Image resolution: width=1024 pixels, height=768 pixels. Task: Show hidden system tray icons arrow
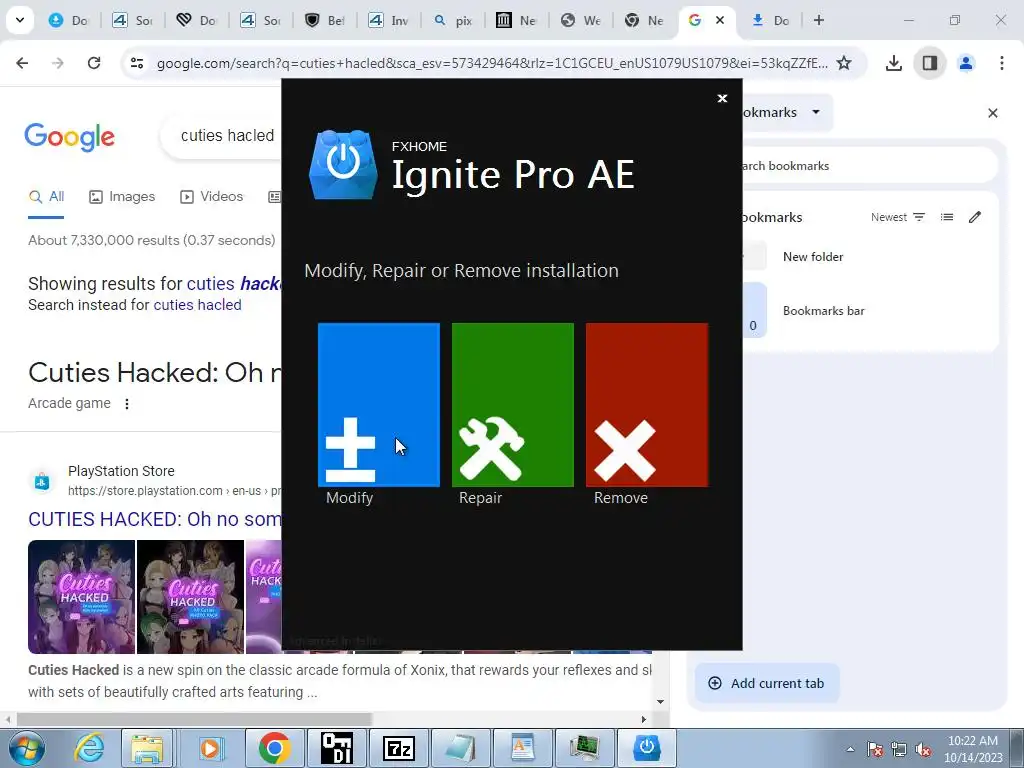(850, 749)
